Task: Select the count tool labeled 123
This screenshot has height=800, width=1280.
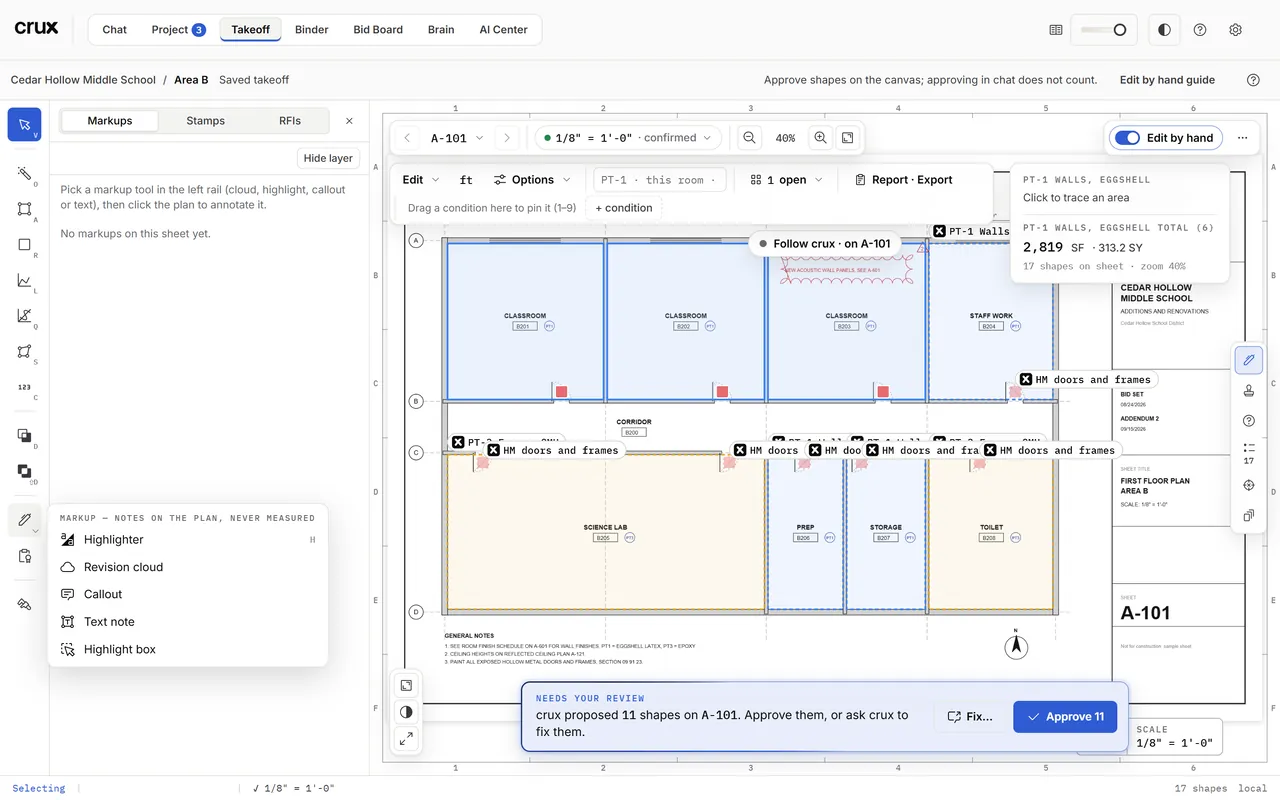Action: coord(24,387)
